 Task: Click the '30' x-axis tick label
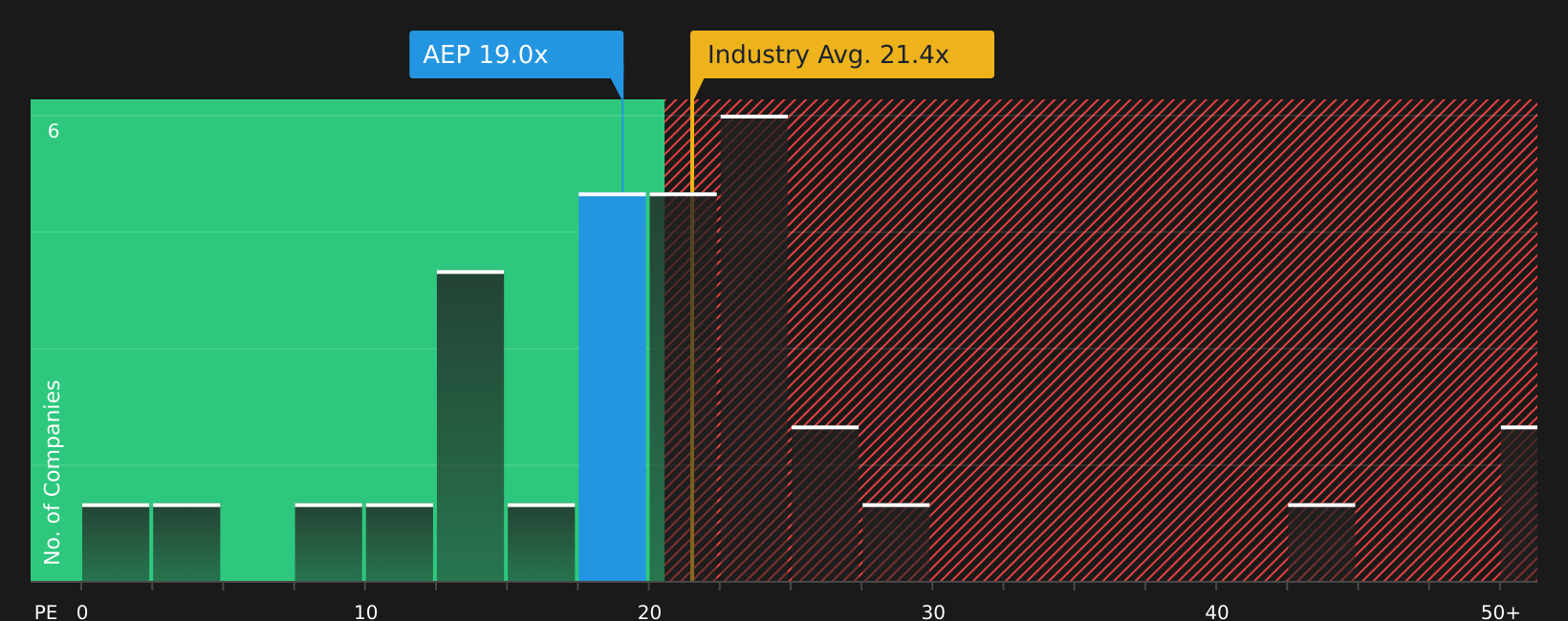(933, 612)
